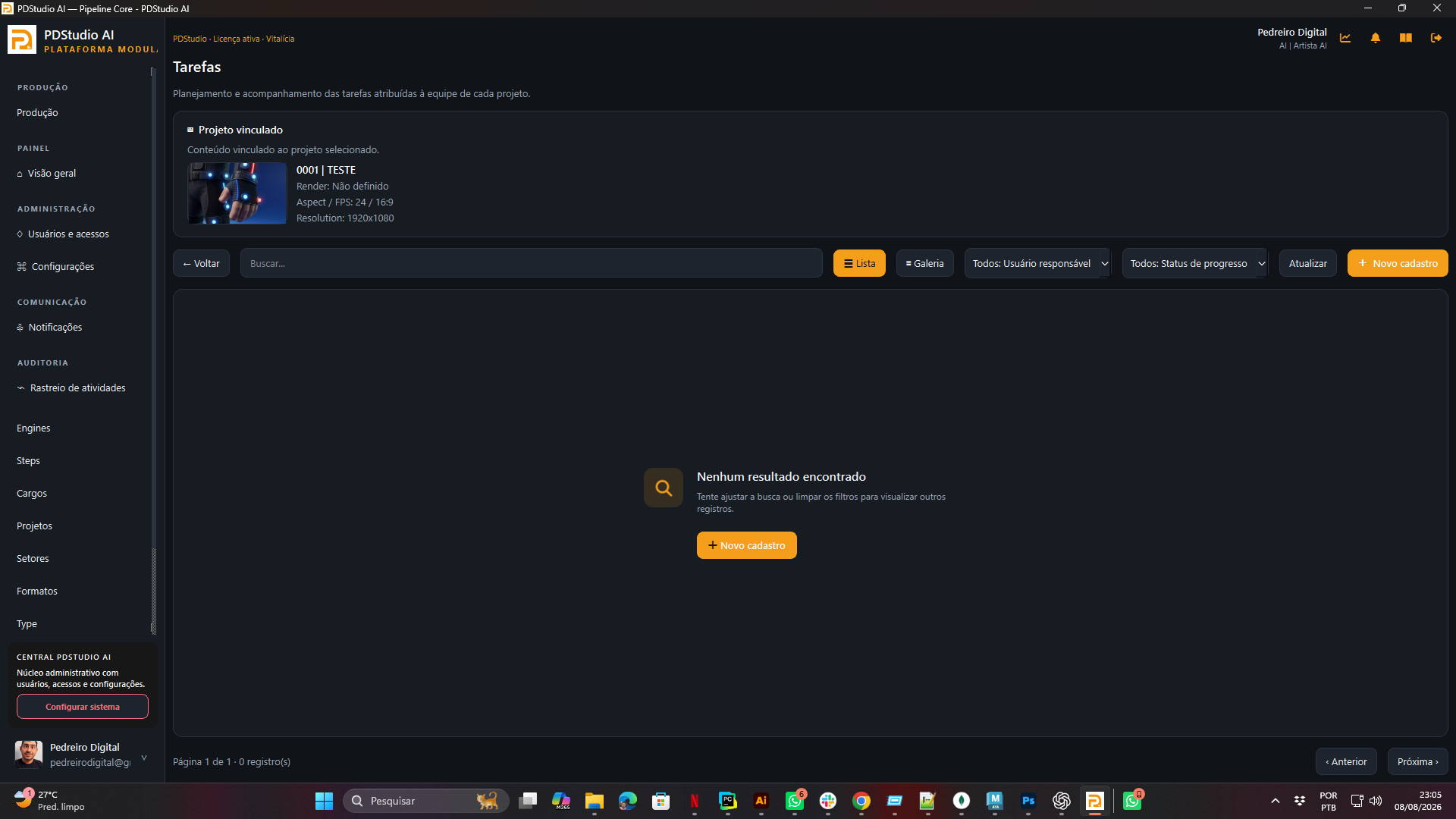
Task: Open Rastreio de atividades in sidebar
Action: (x=71, y=388)
